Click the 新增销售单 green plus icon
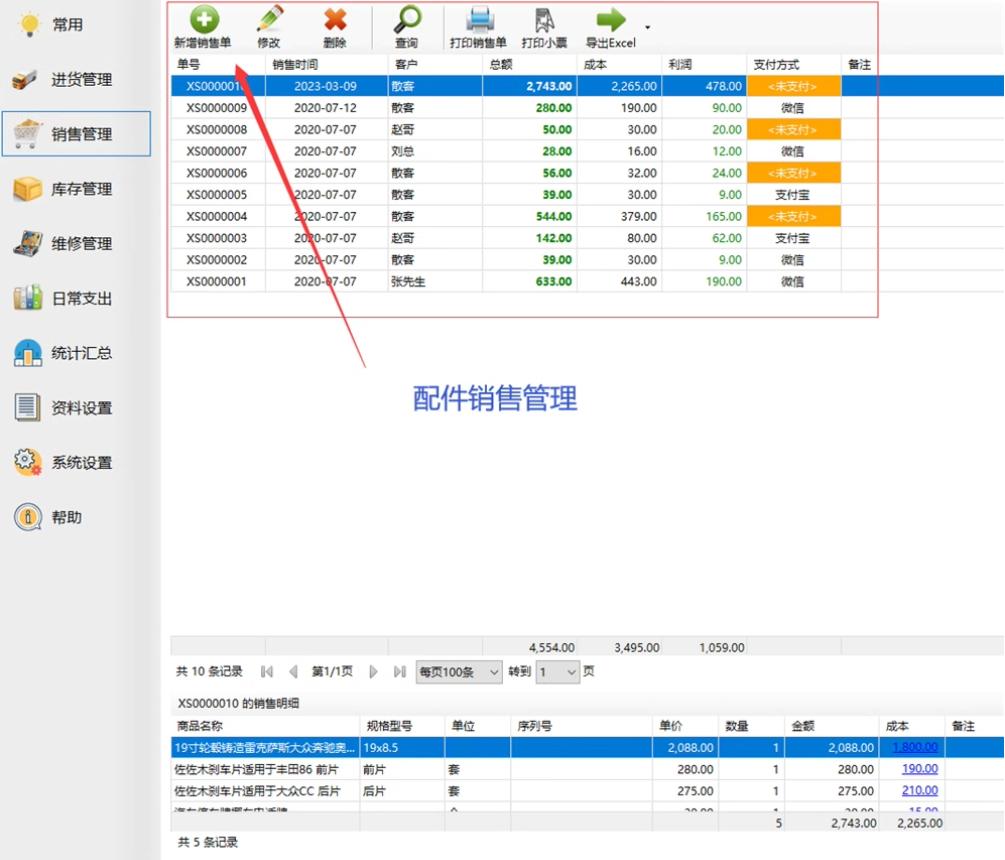The height and width of the screenshot is (860, 1005). point(204,19)
